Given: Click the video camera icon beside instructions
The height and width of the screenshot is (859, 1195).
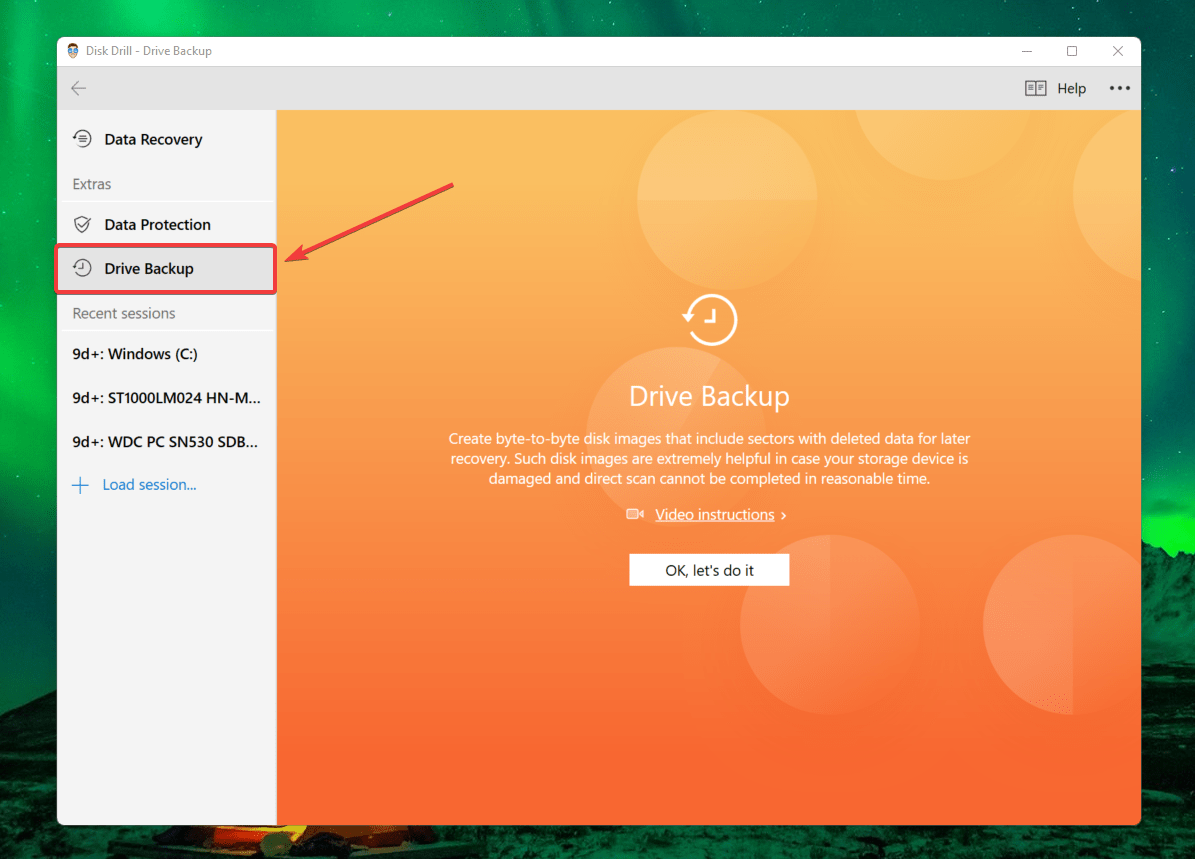Looking at the screenshot, I should pyautogui.click(x=635, y=514).
